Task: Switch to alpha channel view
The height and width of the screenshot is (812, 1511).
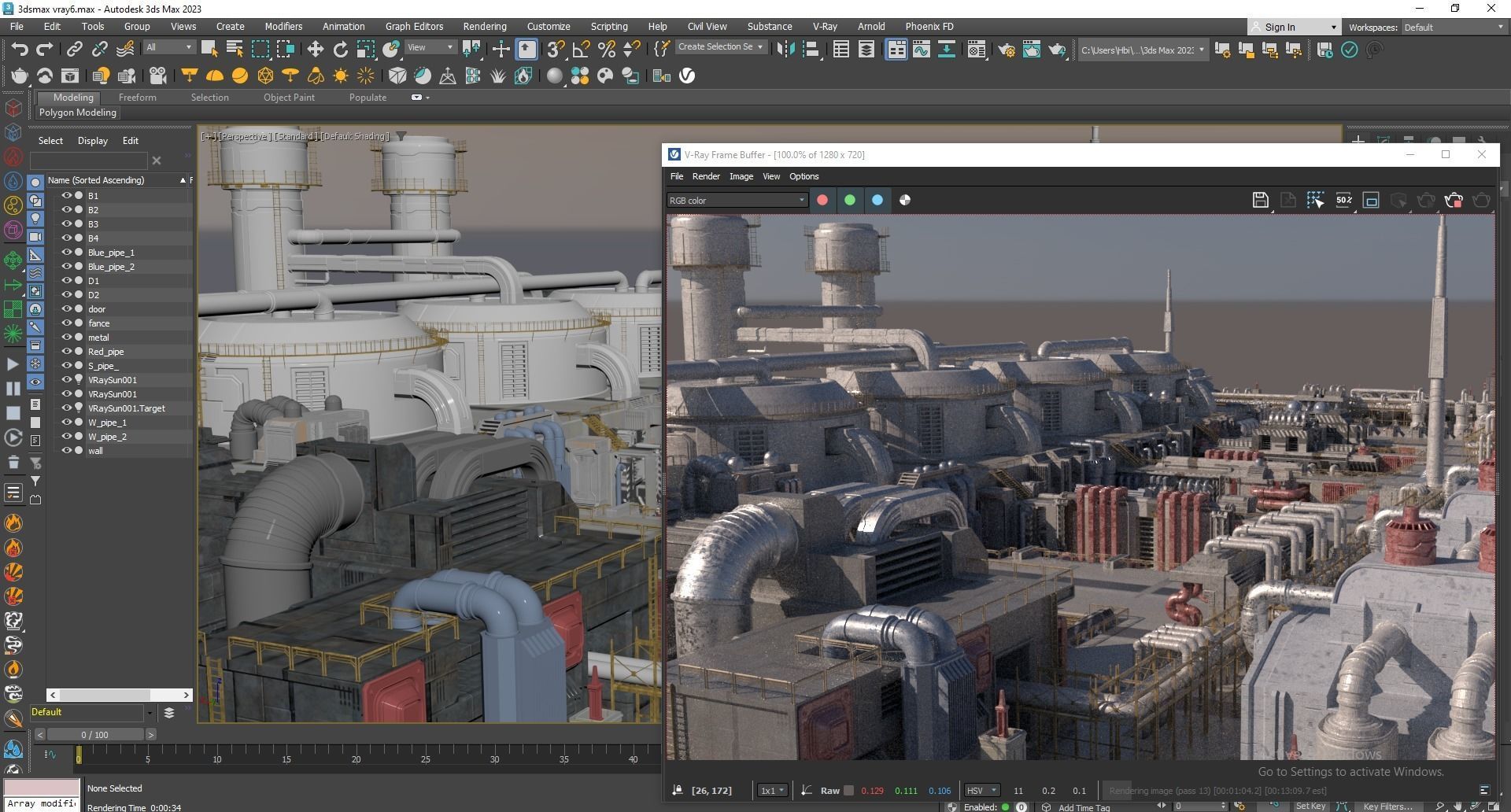Action: 905,200
